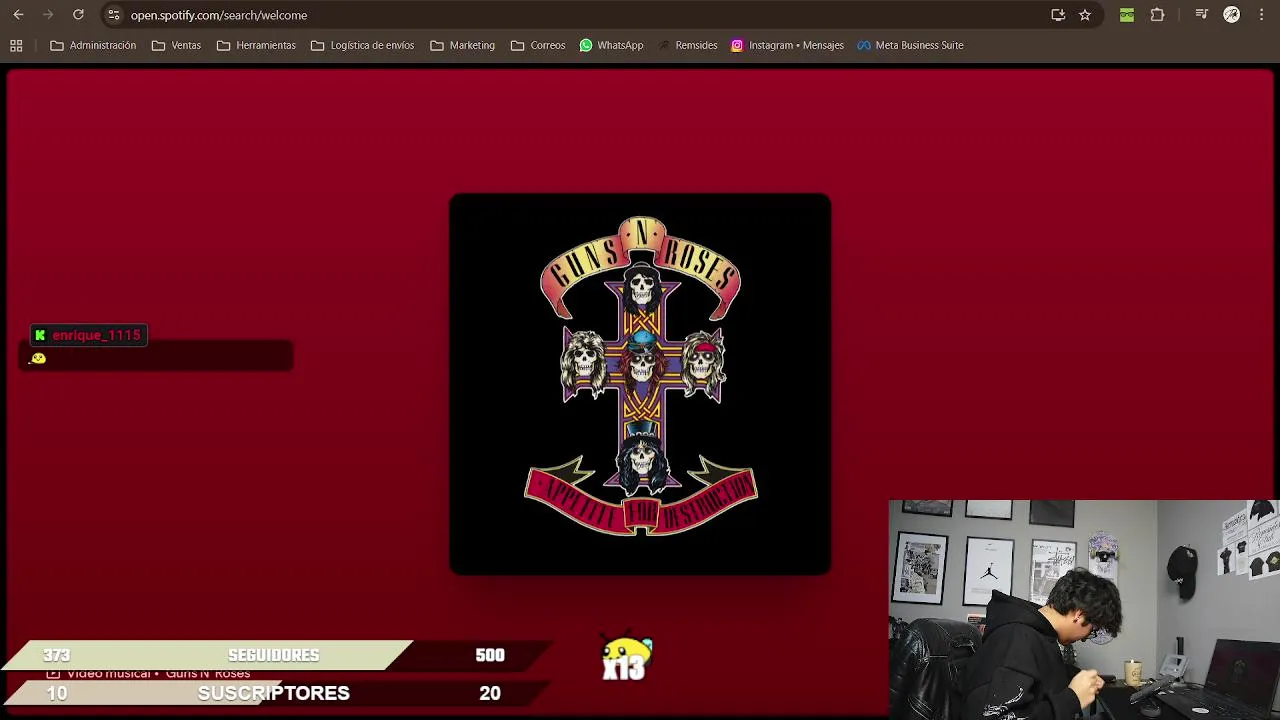Open the Extensions puzzle menu
This screenshot has height=720, width=1280.
pyautogui.click(x=1157, y=15)
